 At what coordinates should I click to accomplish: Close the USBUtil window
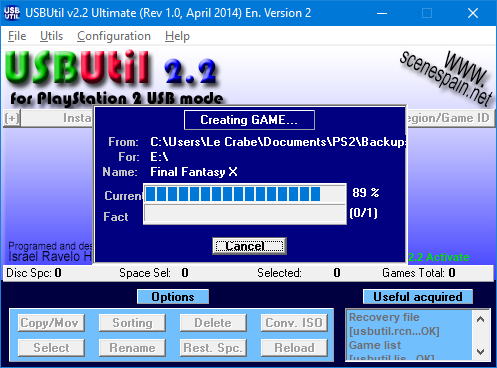click(x=473, y=13)
